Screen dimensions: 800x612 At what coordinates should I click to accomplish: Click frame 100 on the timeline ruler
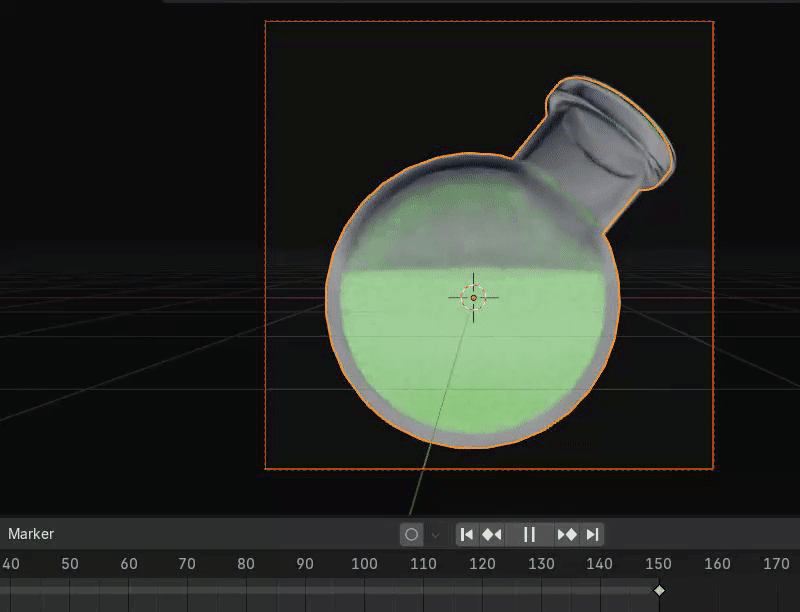tap(364, 564)
